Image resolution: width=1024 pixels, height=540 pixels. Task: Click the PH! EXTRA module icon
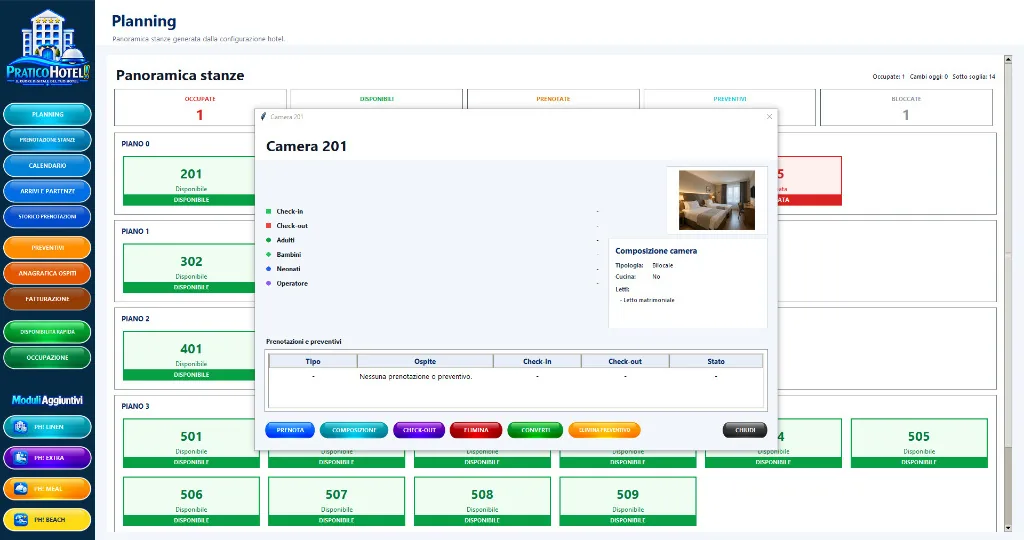[x=20, y=458]
